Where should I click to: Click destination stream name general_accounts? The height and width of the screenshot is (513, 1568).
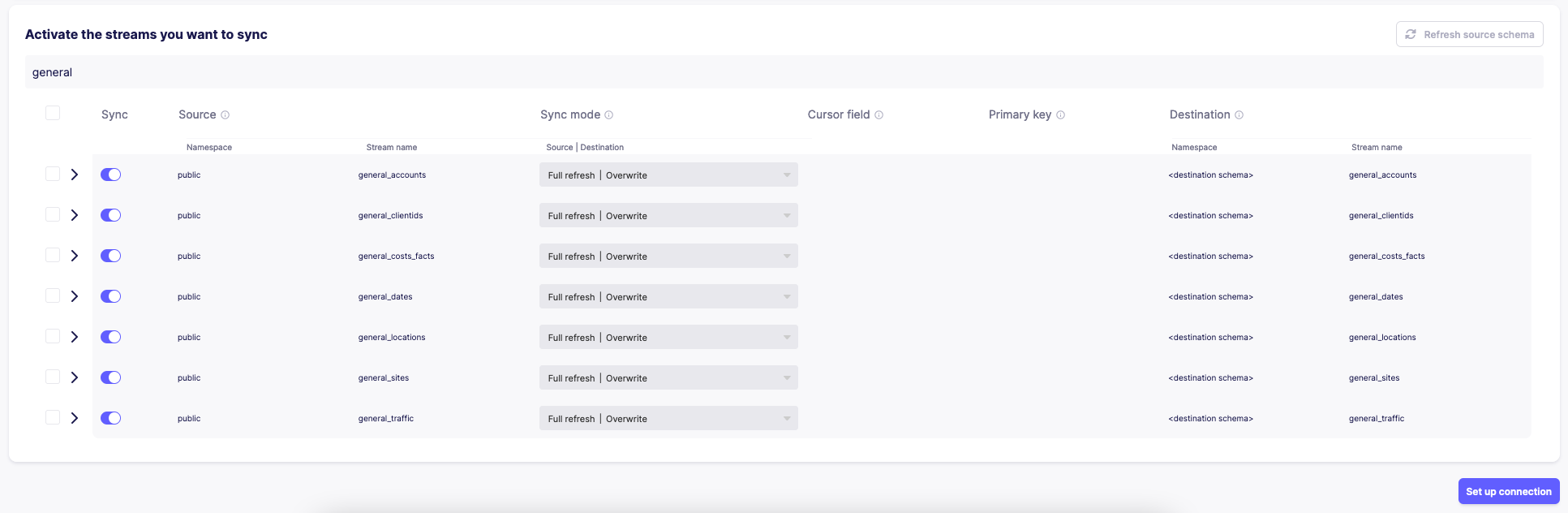pyautogui.click(x=1382, y=175)
